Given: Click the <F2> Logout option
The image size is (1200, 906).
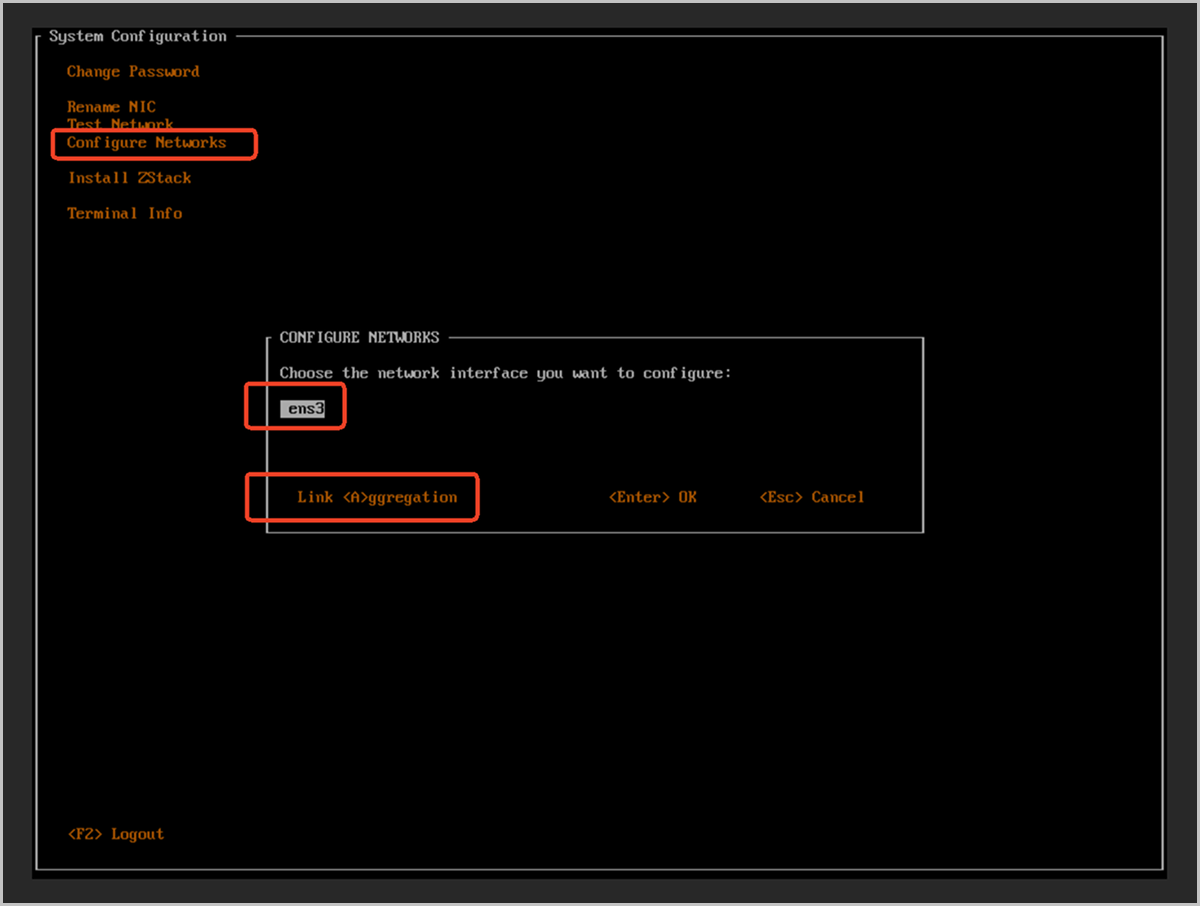Looking at the screenshot, I should 115,834.
